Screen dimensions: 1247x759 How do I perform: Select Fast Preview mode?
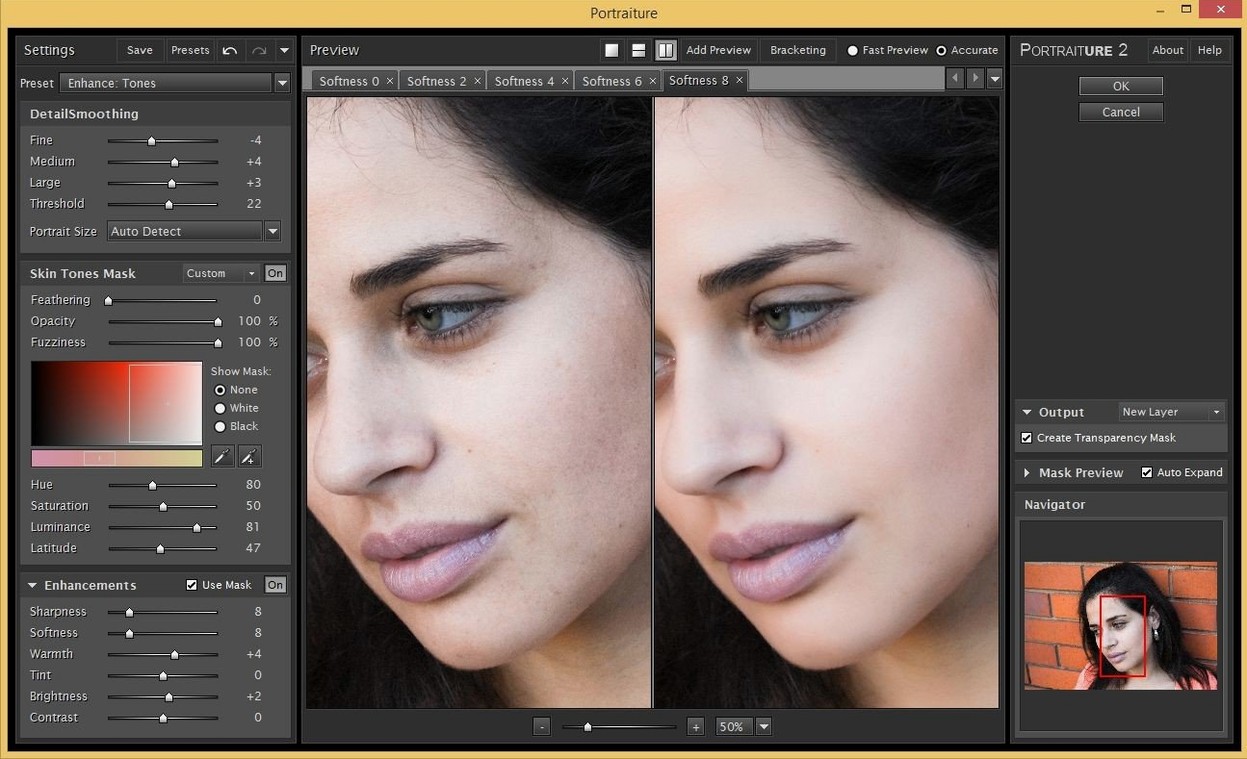pos(853,50)
